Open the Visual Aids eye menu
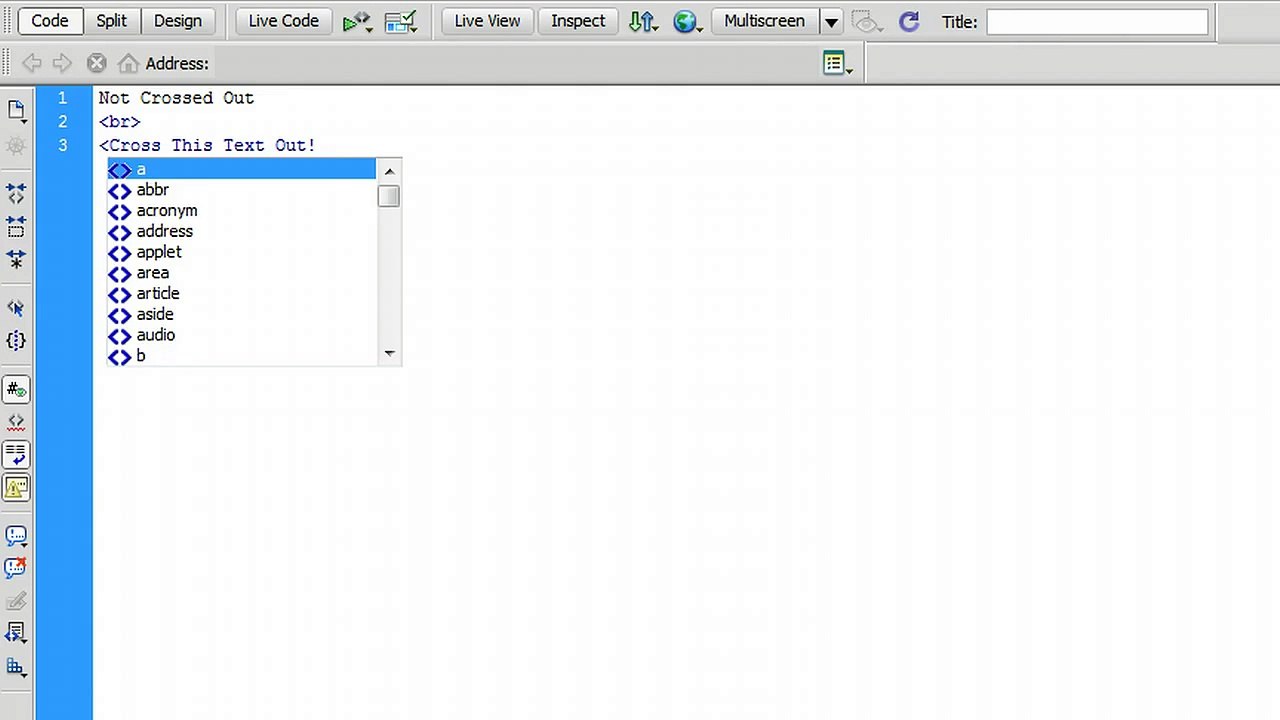 click(x=868, y=22)
